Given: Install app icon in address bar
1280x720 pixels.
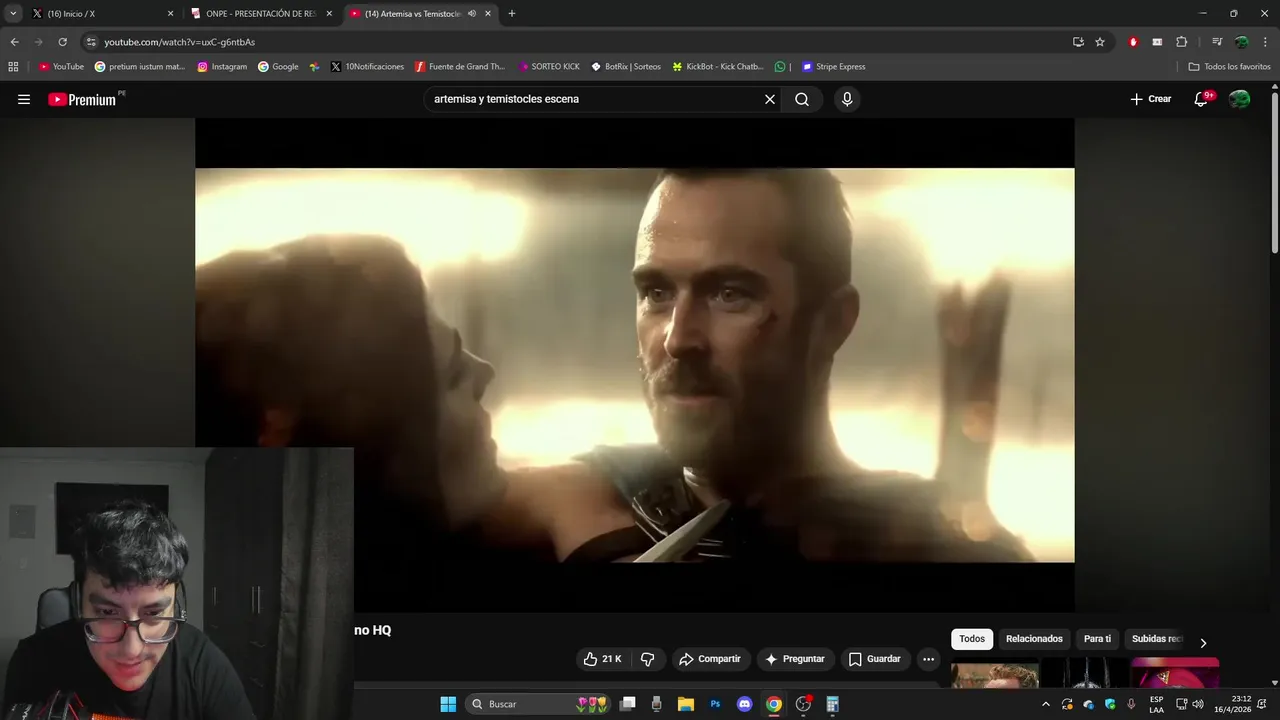Looking at the screenshot, I should tap(1078, 42).
